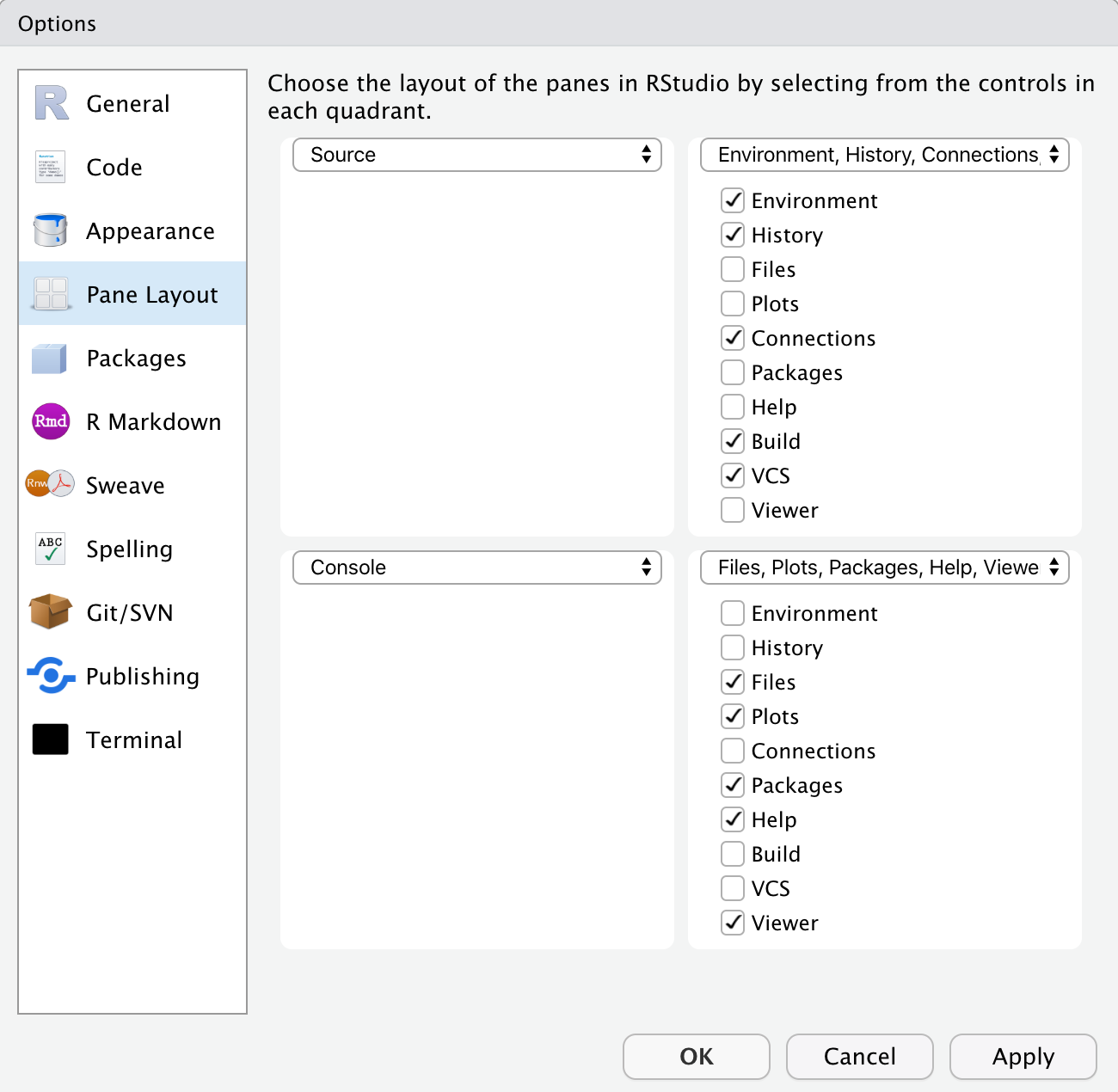Select the Sweave Rnw icon
This screenshot has height=1092, width=1118.
point(50,485)
